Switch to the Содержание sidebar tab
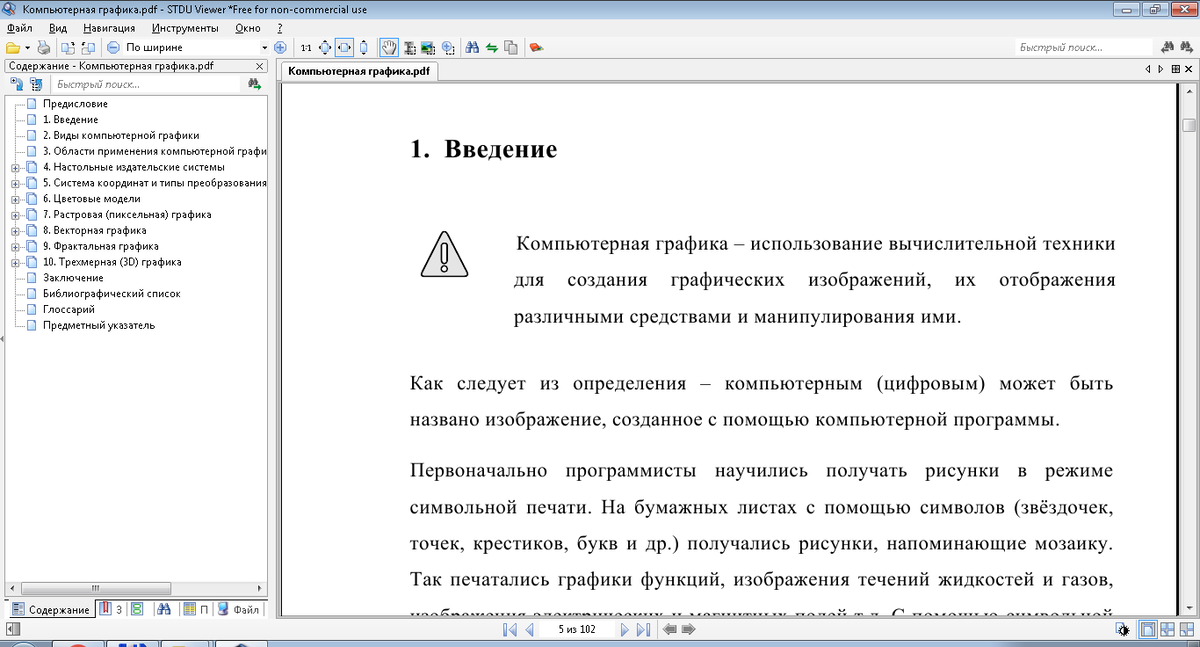Screen dimensions: 1200x647 coord(50,609)
